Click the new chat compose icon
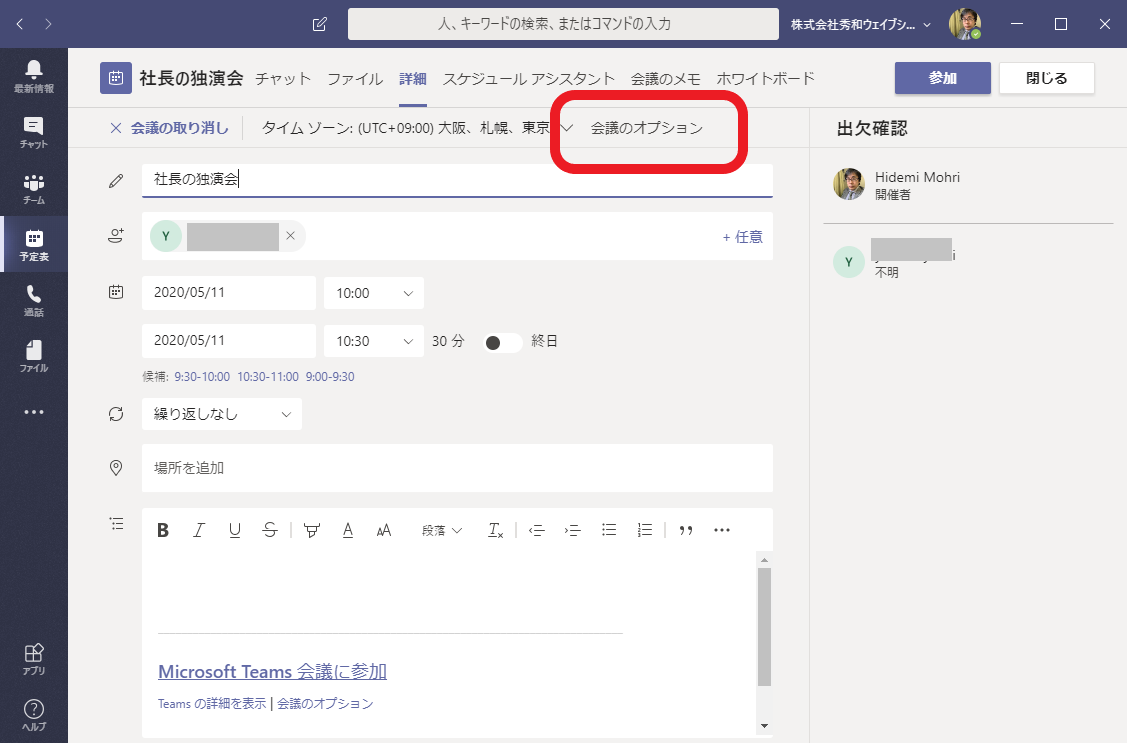1127x743 pixels. point(320,24)
